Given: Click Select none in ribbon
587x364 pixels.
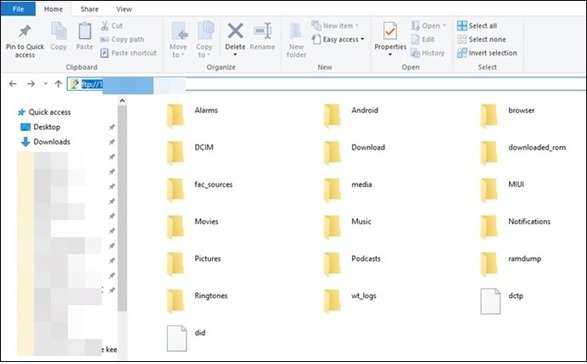Looking at the screenshot, I should click(481, 39).
